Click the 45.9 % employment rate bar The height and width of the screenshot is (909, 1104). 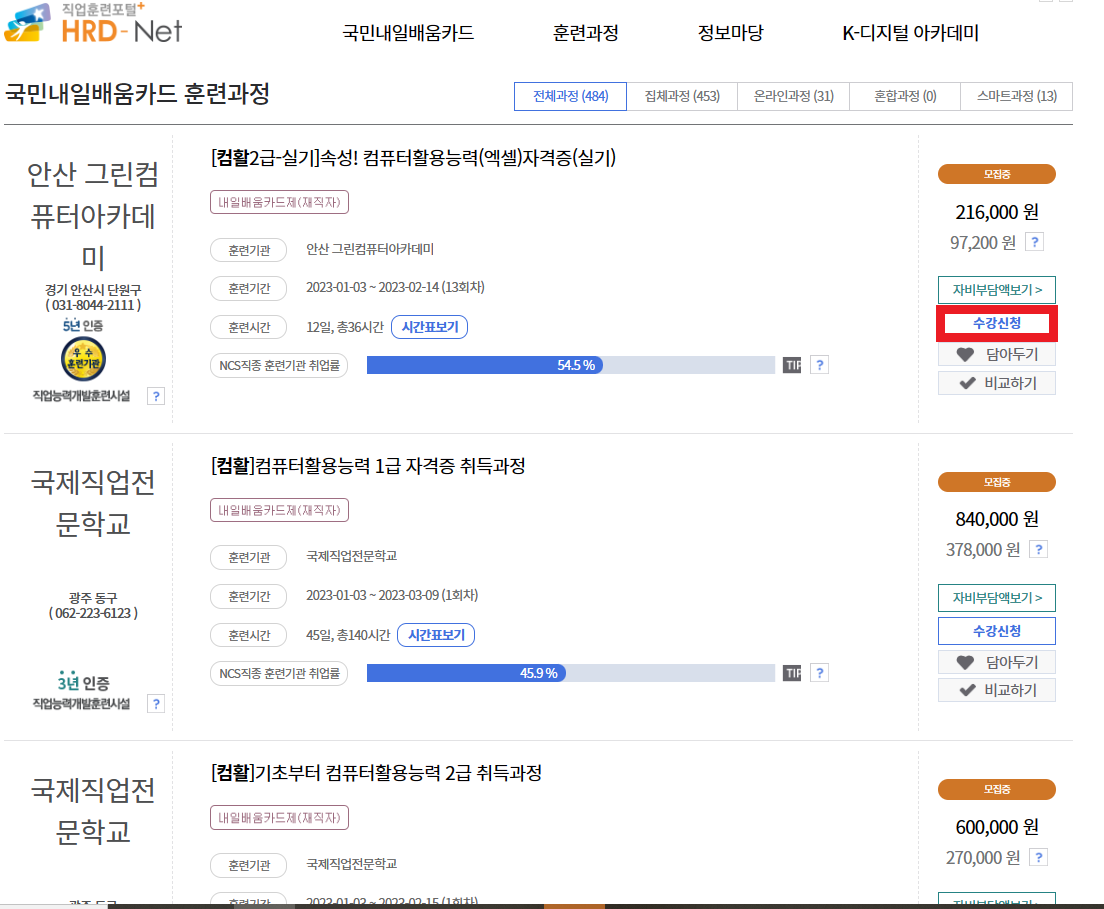[x=570, y=673]
